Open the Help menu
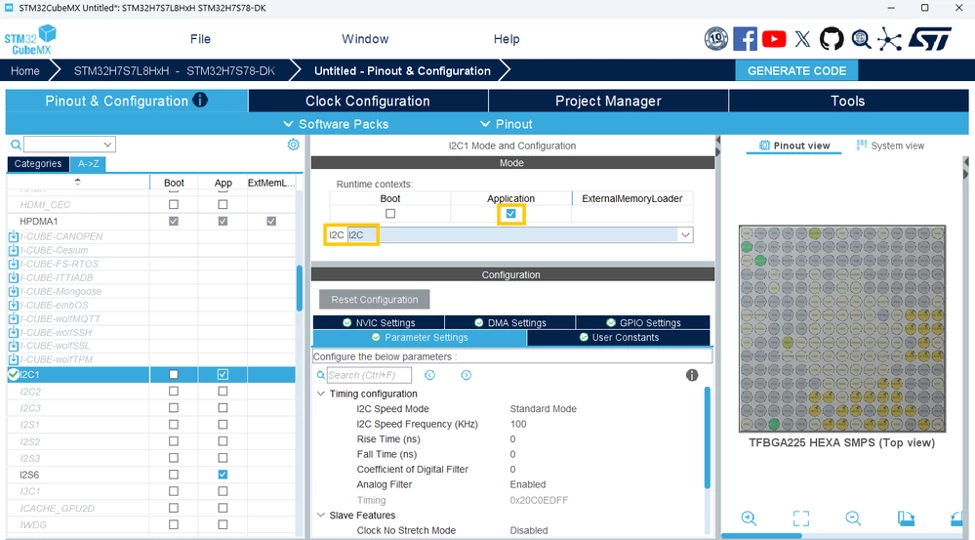 tap(506, 39)
